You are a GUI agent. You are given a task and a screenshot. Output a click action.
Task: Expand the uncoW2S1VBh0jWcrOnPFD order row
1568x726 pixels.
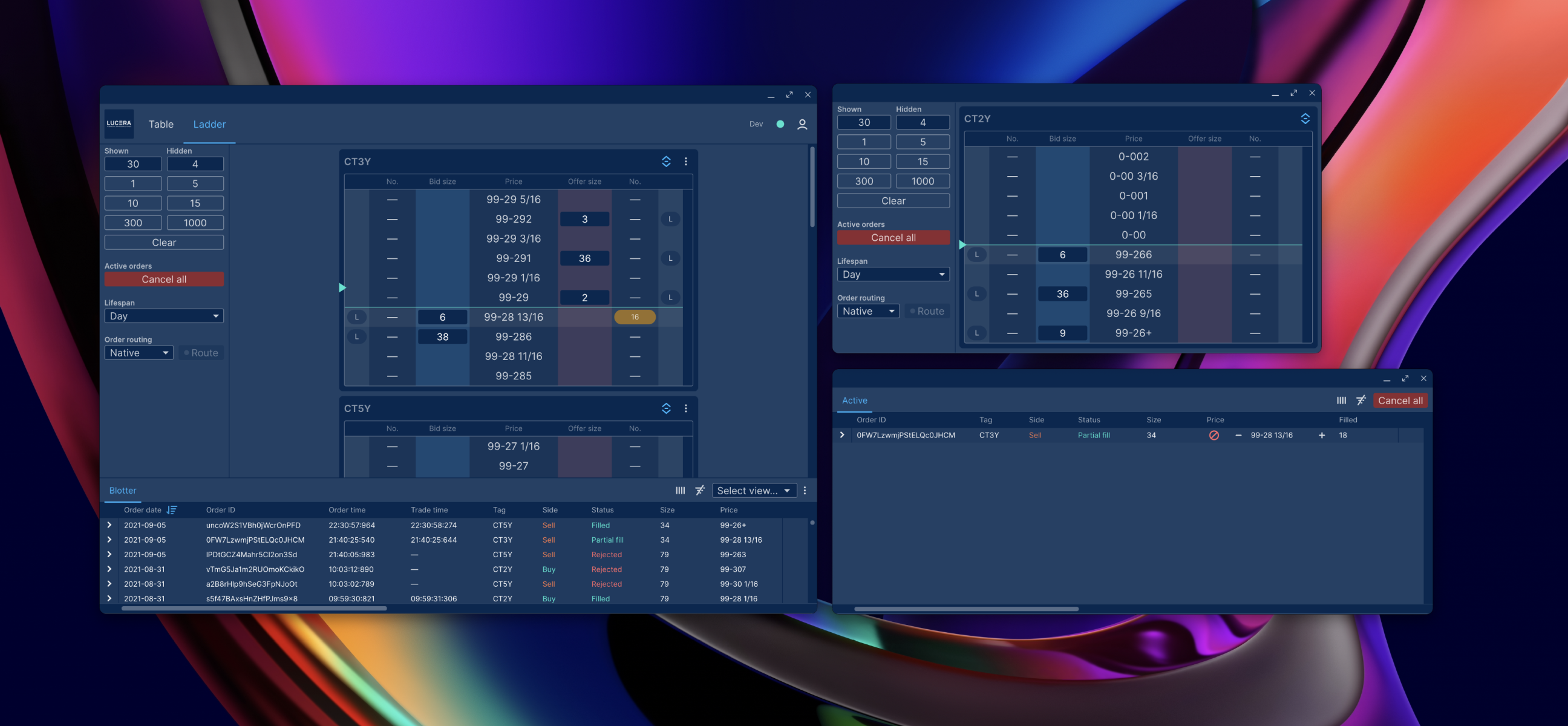click(109, 525)
